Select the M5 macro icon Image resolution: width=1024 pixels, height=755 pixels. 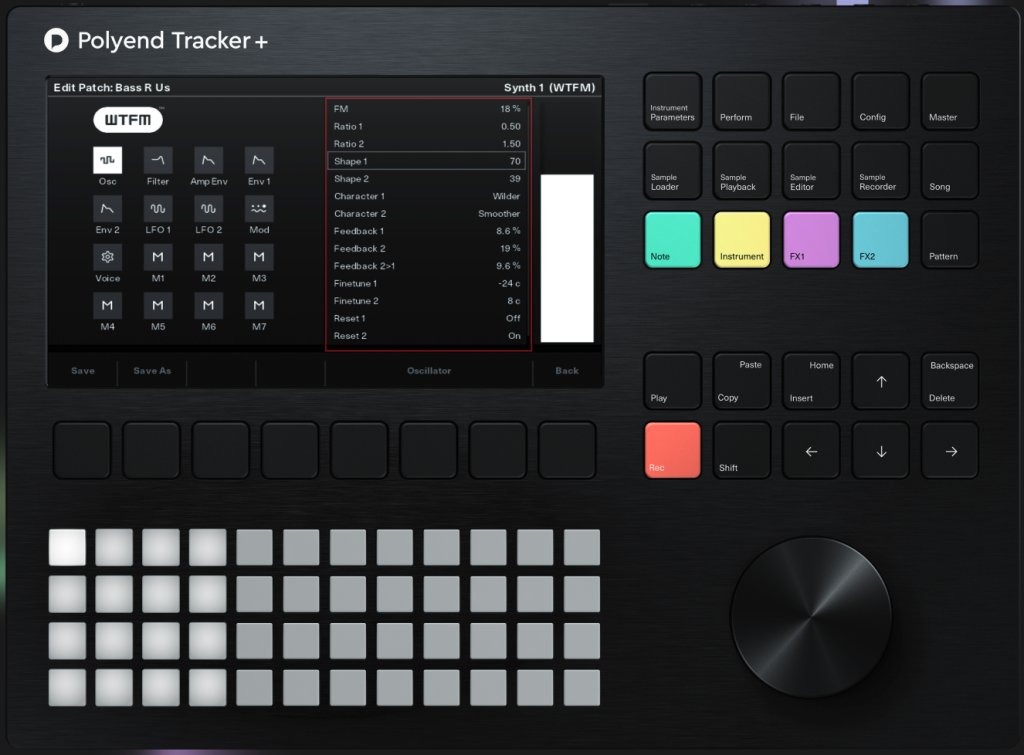(x=157, y=305)
